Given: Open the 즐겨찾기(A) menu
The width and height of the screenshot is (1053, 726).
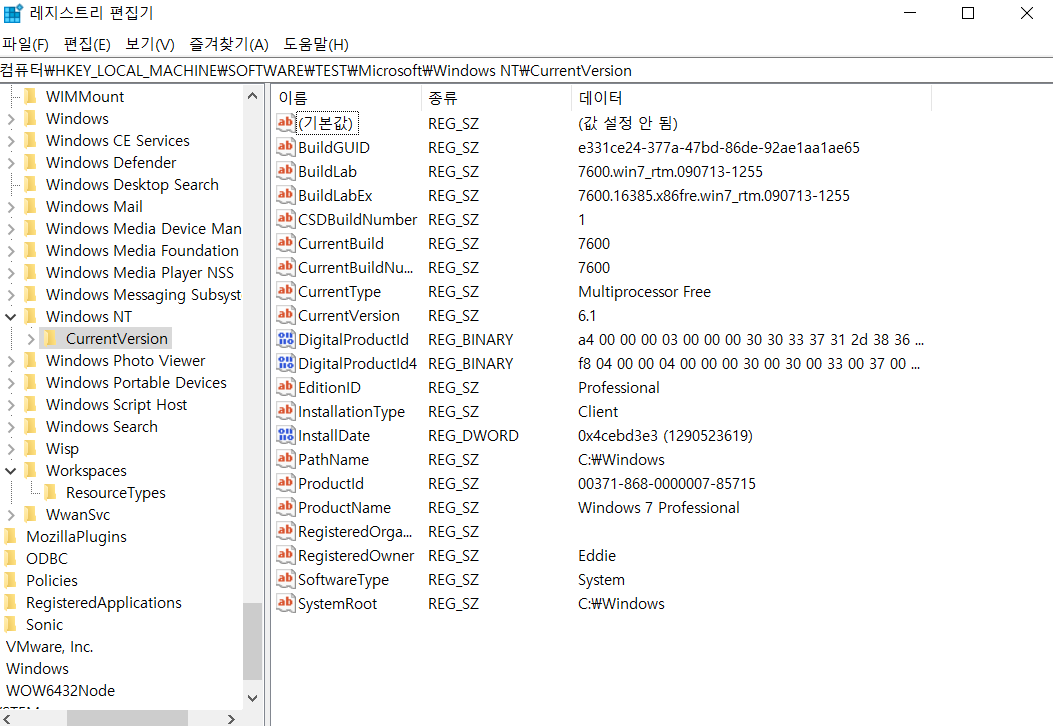Looking at the screenshot, I should pos(229,44).
